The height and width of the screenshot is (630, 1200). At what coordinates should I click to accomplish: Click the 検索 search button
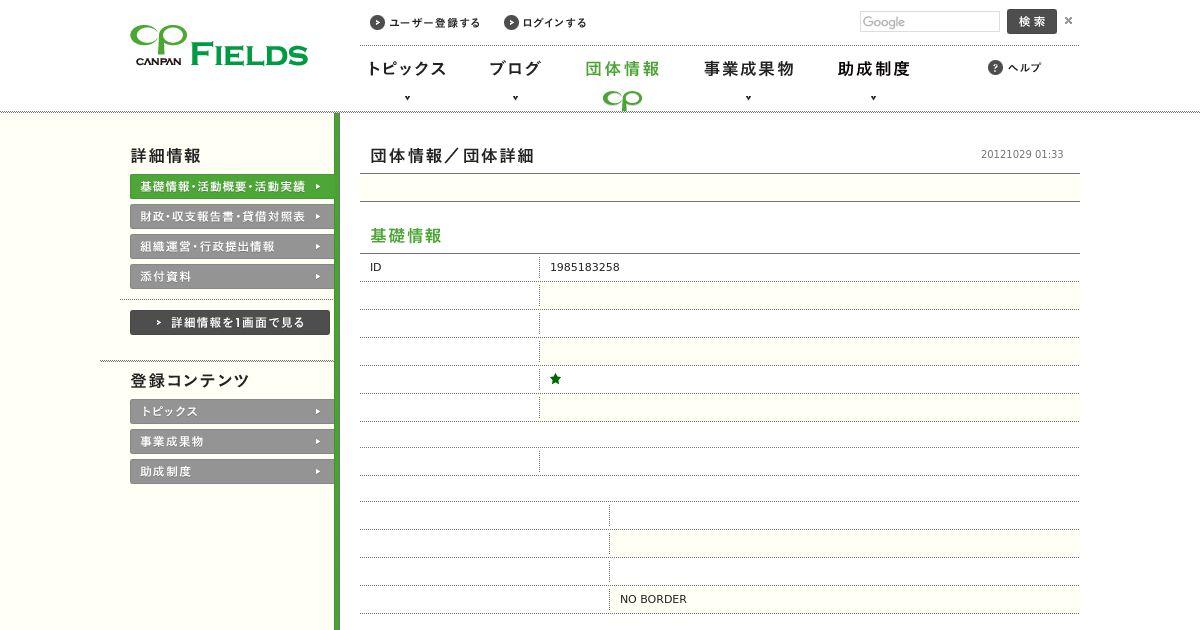pyautogui.click(x=1032, y=21)
